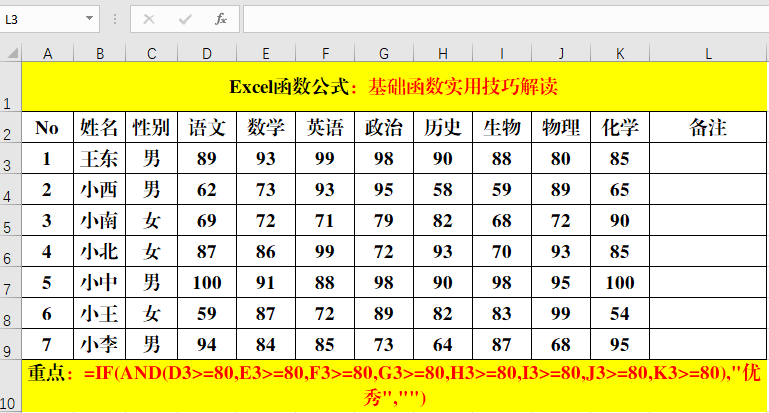This screenshot has width=769, height=413.
Task: Select column L header
Action: coord(708,52)
